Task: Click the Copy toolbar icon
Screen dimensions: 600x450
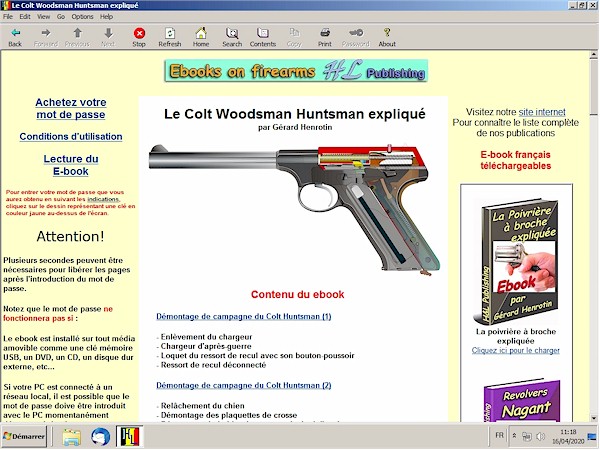Action: tap(294, 37)
